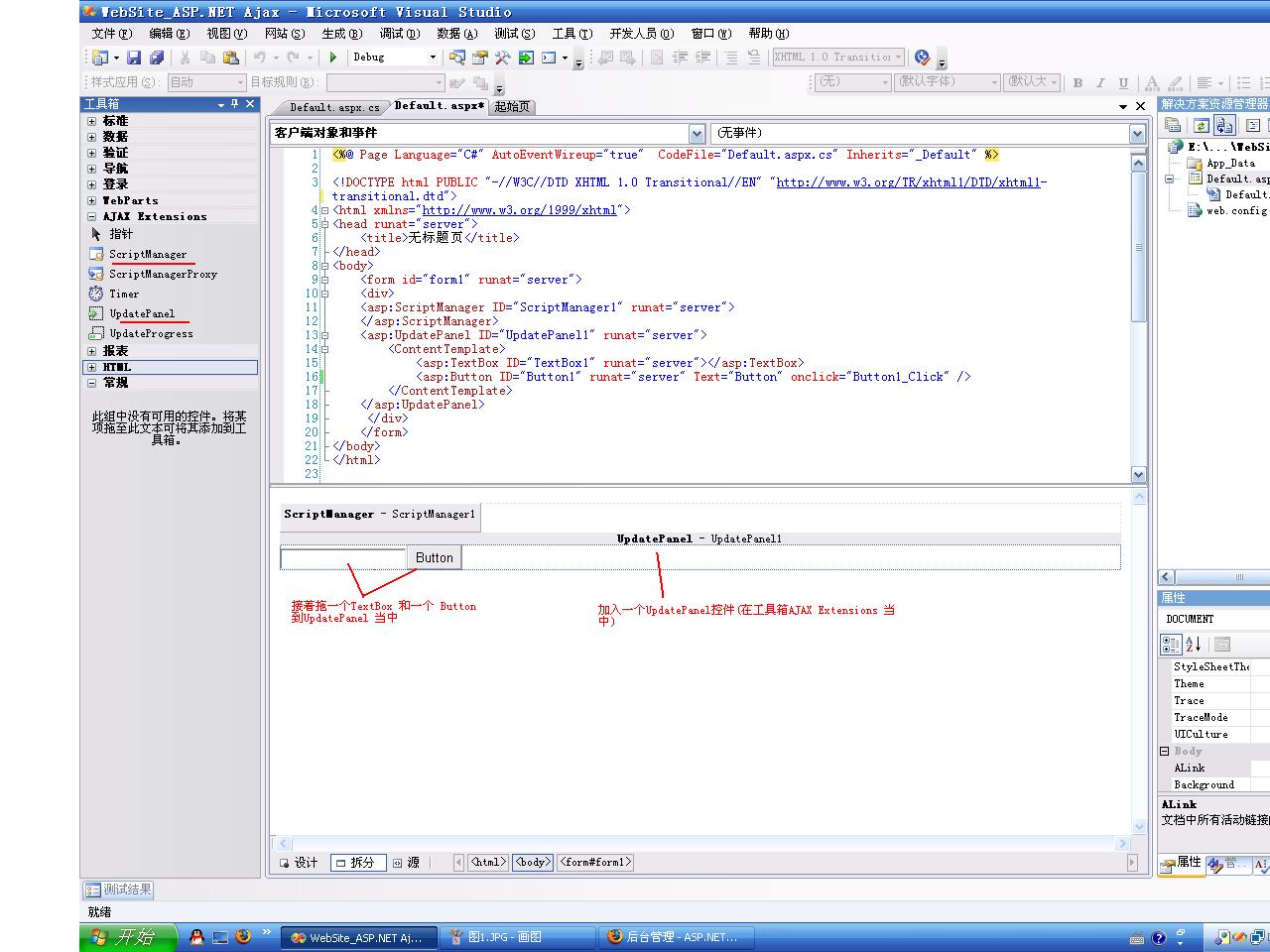
Task: Open the 工具(T) menu
Action: coord(571,33)
